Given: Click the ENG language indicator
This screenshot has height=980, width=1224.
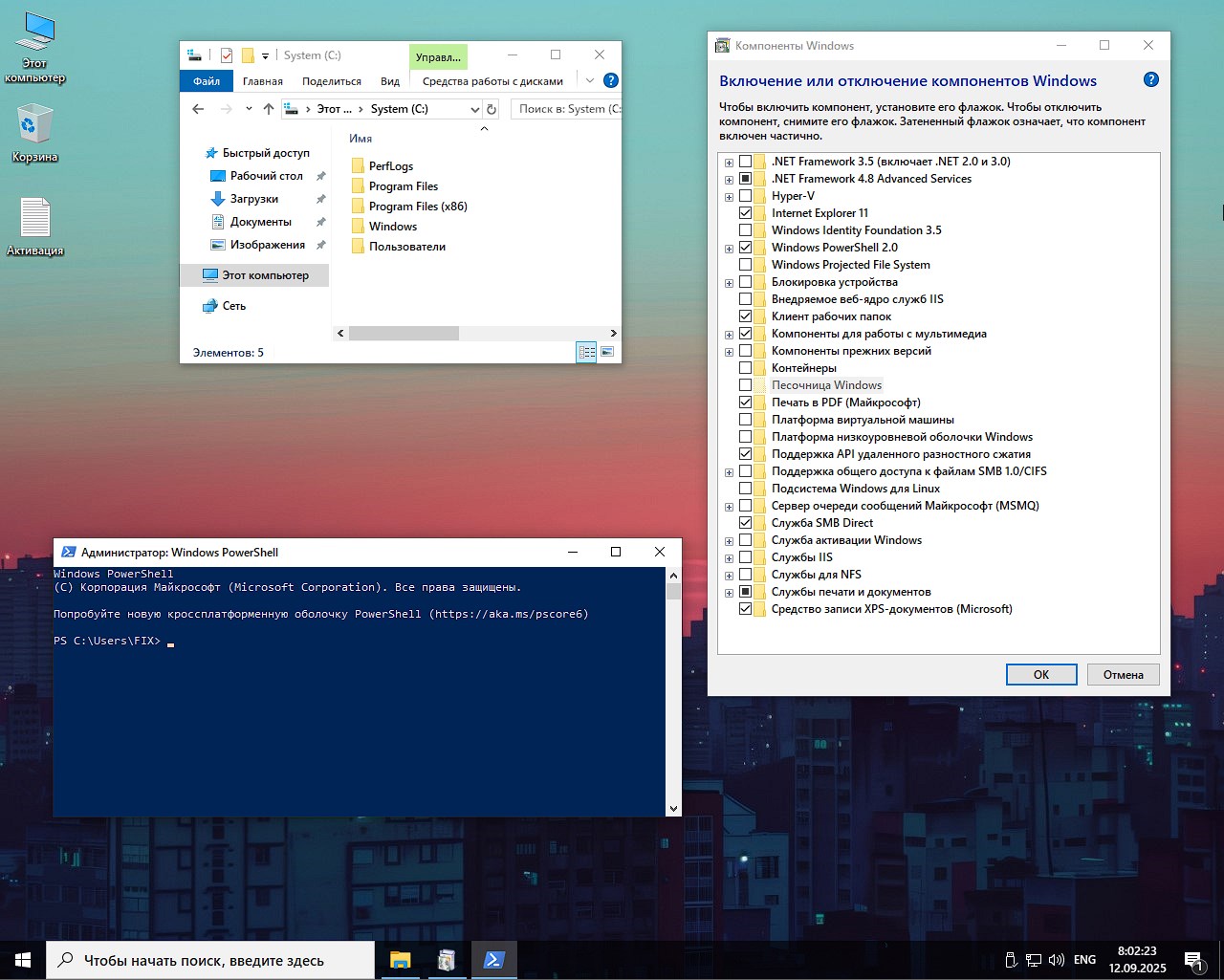Looking at the screenshot, I should 1084,960.
